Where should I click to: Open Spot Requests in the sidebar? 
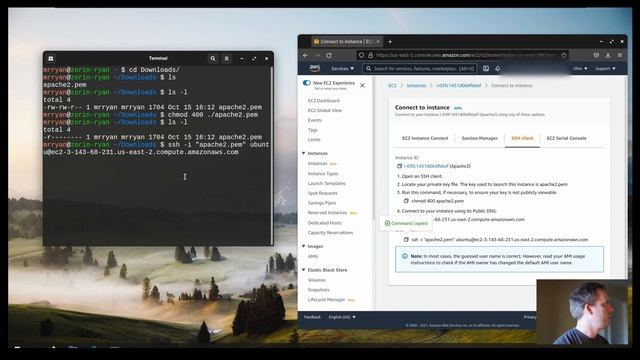[x=322, y=193]
